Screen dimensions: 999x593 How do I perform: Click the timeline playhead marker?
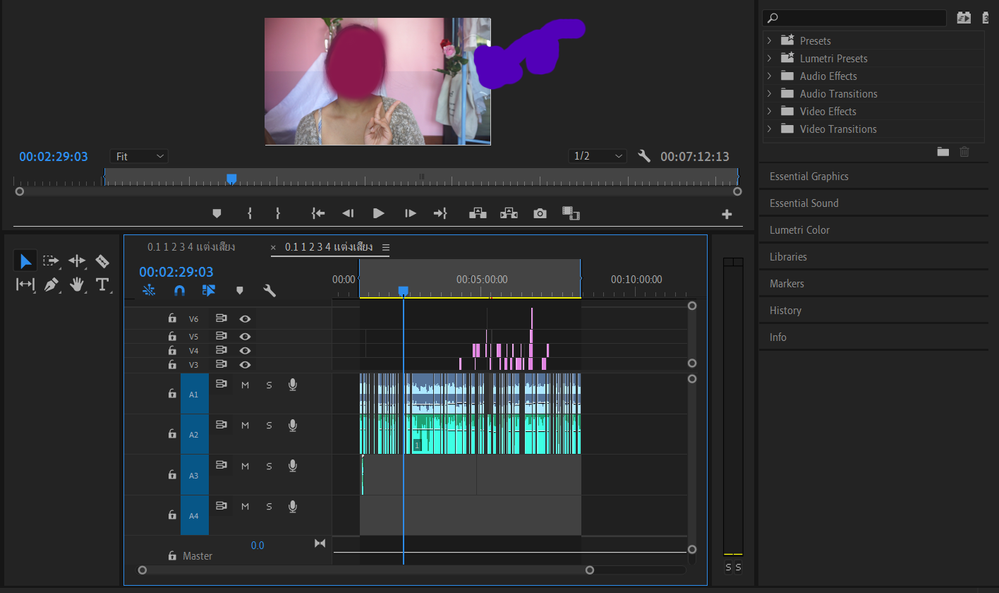pyautogui.click(x=403, y=291)
